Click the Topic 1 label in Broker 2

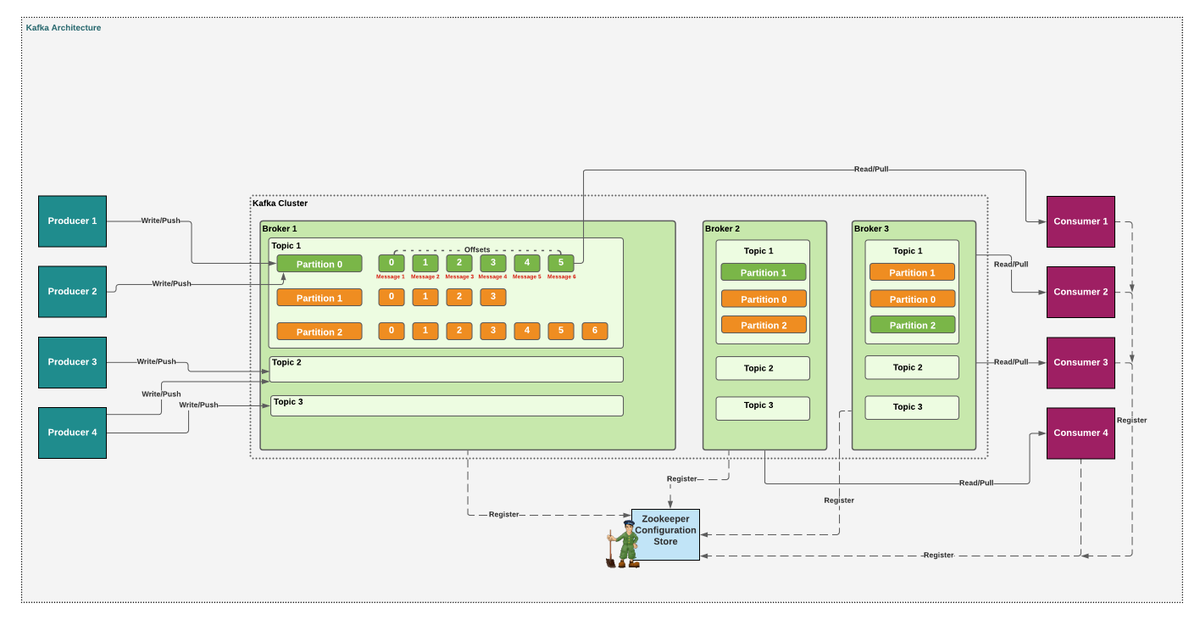[759, 251]
